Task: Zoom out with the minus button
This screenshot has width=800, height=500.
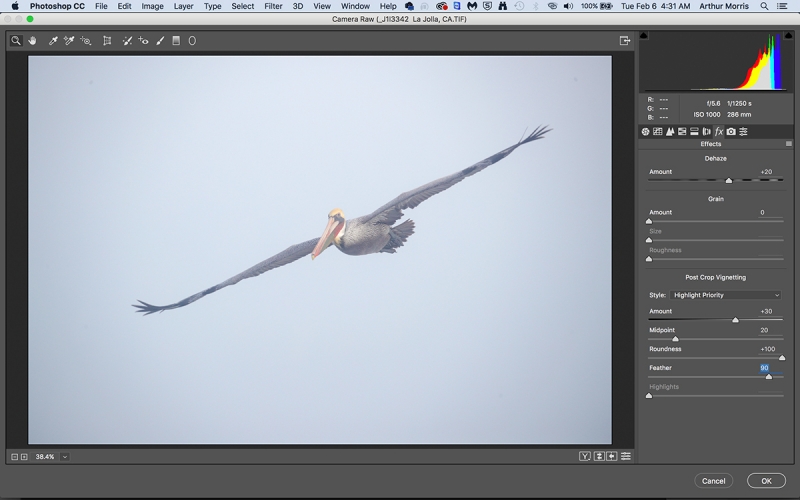Action: (14, 457)
